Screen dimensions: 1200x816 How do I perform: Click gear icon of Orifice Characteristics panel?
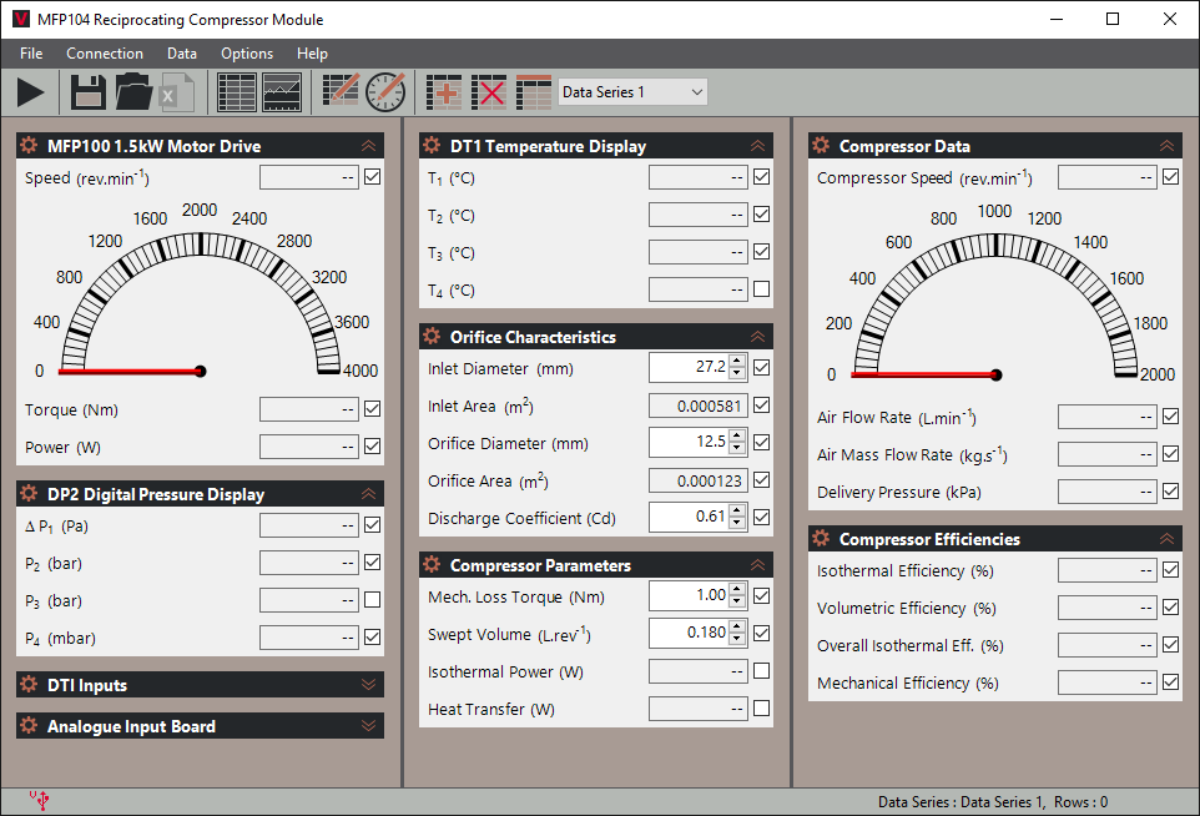point(431,336)
